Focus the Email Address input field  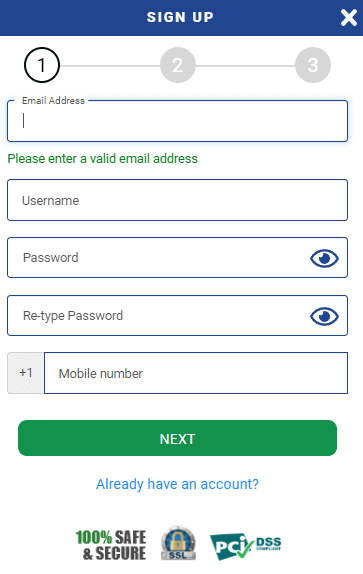point(177,121)
